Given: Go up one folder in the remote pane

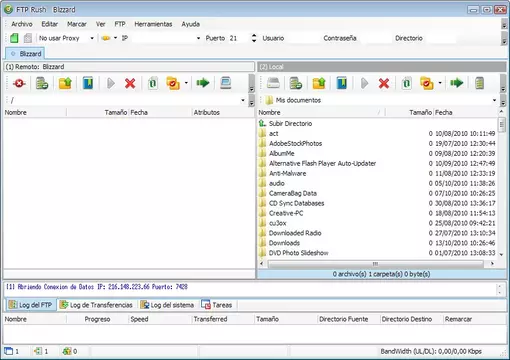Looking at the screenshot, I should tap(65, 83).
